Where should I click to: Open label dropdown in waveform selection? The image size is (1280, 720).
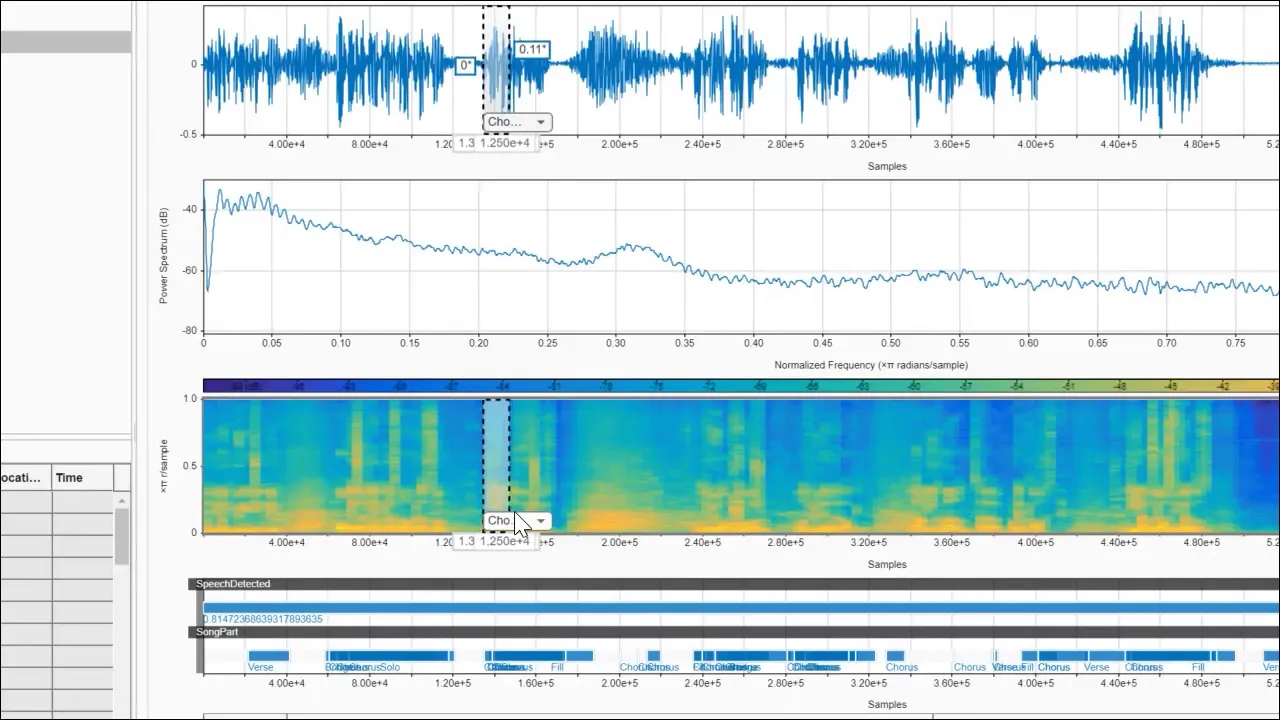(x=540, y=122)
